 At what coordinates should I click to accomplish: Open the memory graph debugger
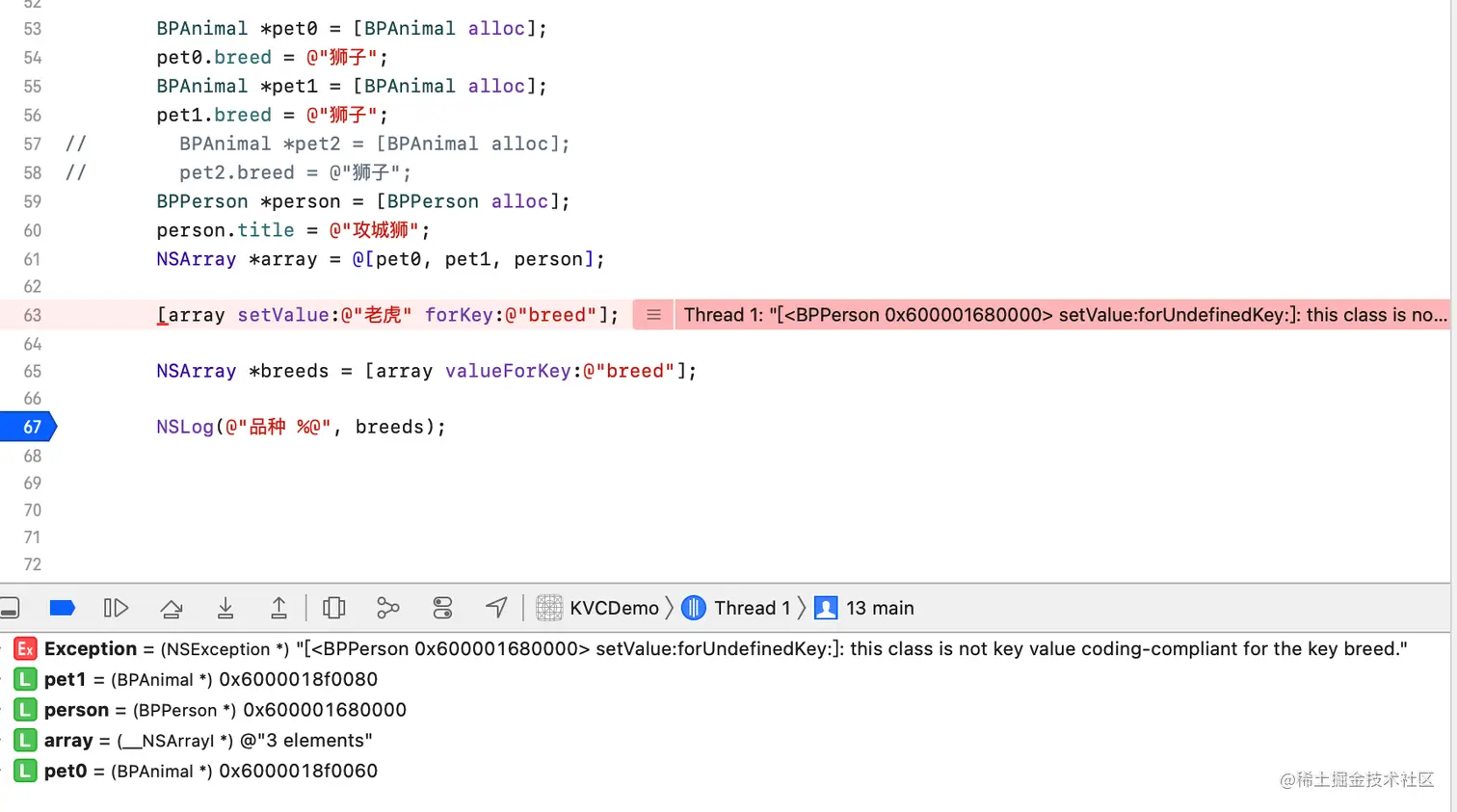[387, 608]
